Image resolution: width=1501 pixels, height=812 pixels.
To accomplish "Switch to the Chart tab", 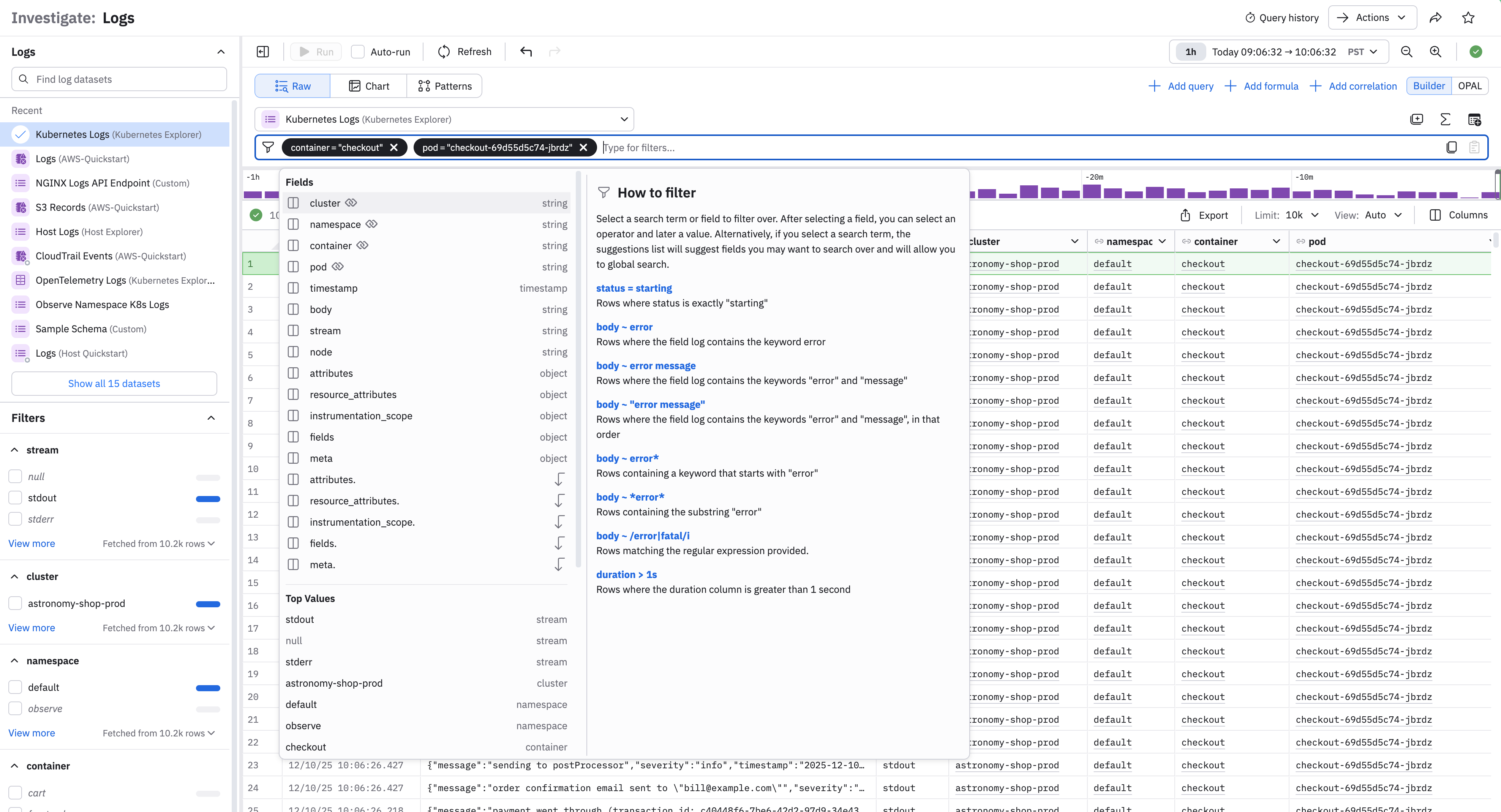I will pos(368,86).
